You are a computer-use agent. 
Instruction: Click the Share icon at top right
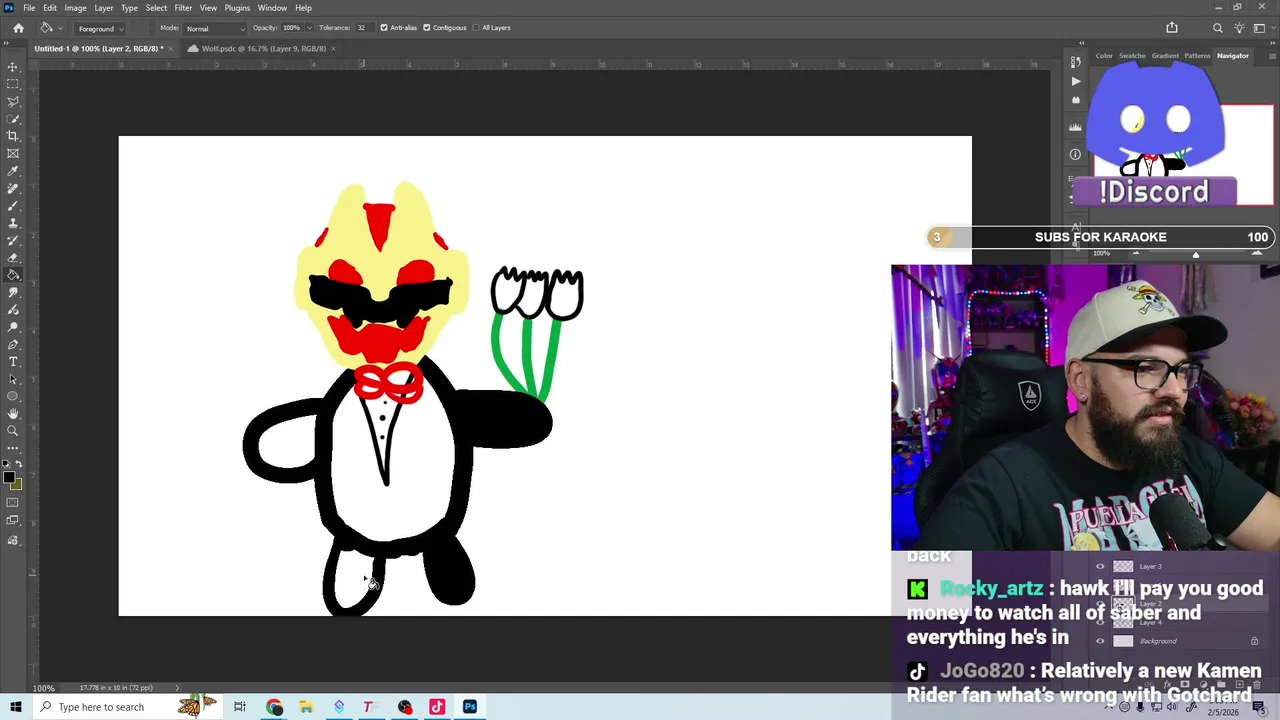[1172, 28]
